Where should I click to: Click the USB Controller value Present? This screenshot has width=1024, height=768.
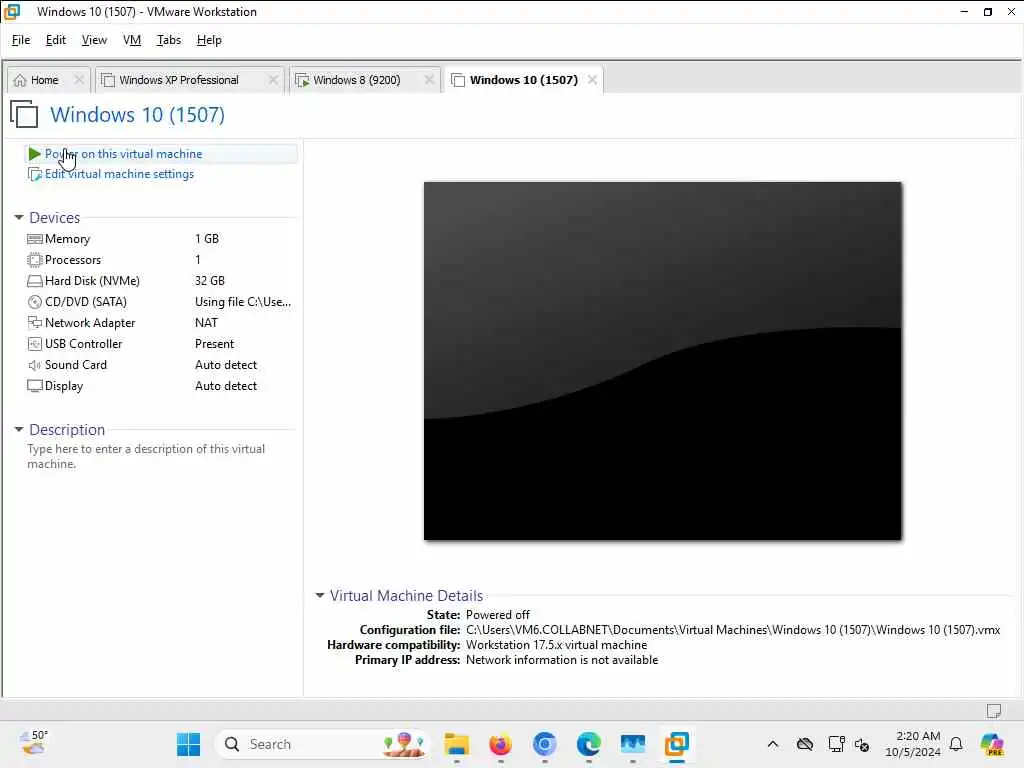click(214, 344)
